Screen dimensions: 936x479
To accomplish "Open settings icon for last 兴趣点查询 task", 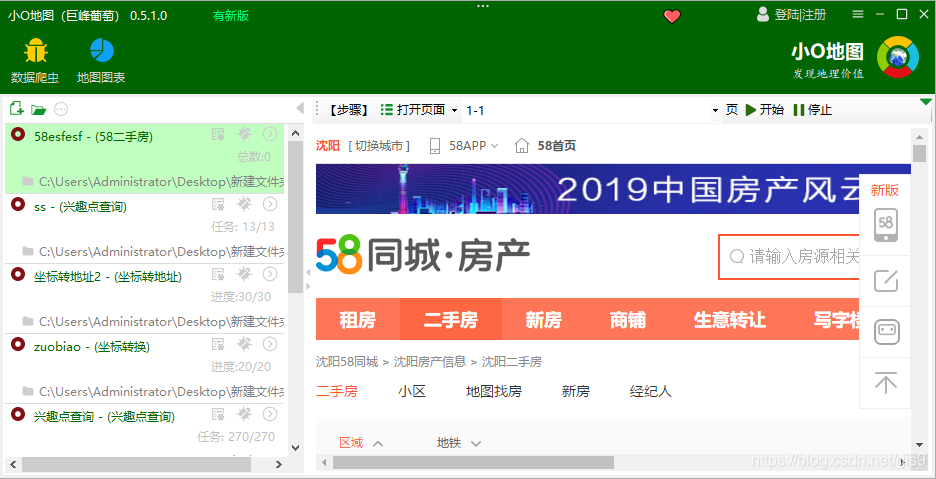I will coord(218,414).
